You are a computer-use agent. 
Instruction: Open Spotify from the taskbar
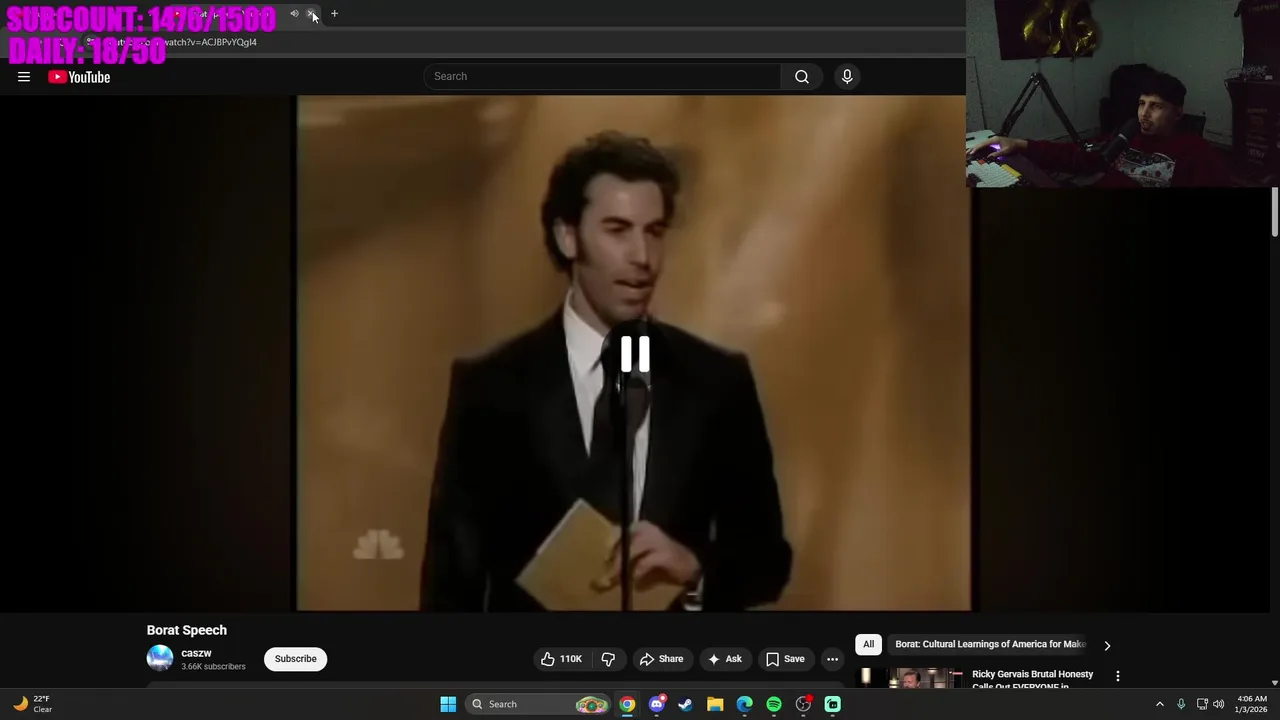(x=774, y=704)
